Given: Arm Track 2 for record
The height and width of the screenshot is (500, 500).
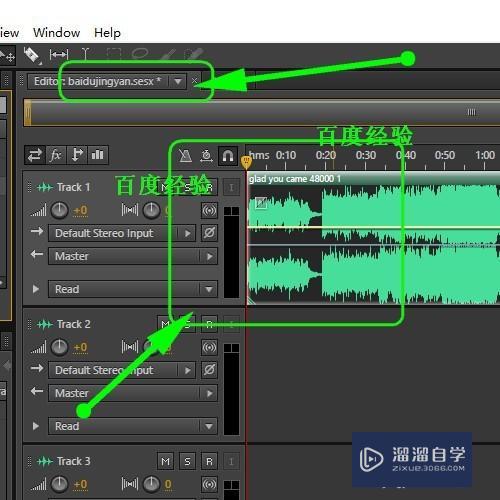Looking at the screenshot, I should click(209, 324).
